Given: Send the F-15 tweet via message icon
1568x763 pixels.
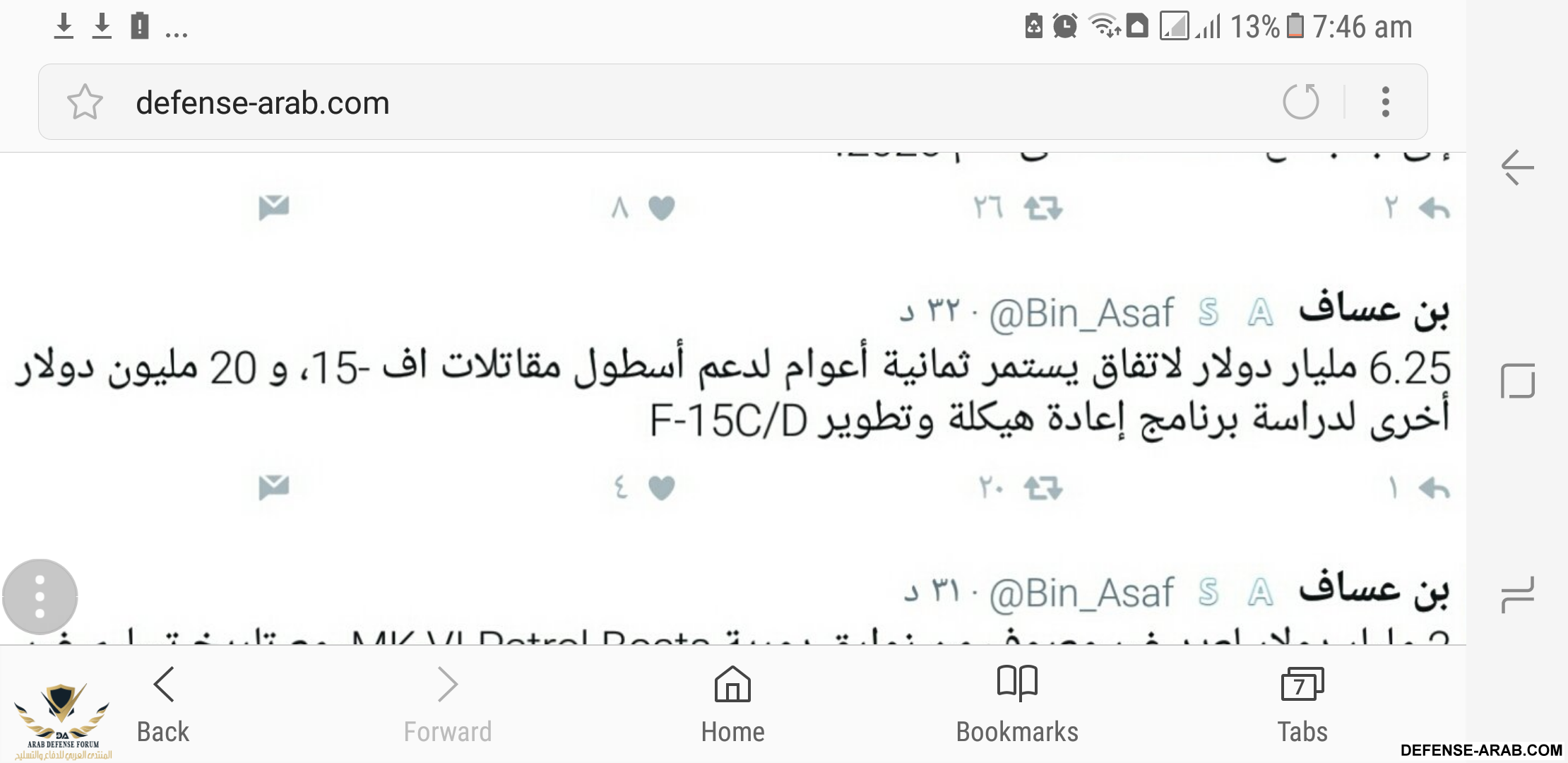Looking at the screenshot, I should [x=274, y=487].
